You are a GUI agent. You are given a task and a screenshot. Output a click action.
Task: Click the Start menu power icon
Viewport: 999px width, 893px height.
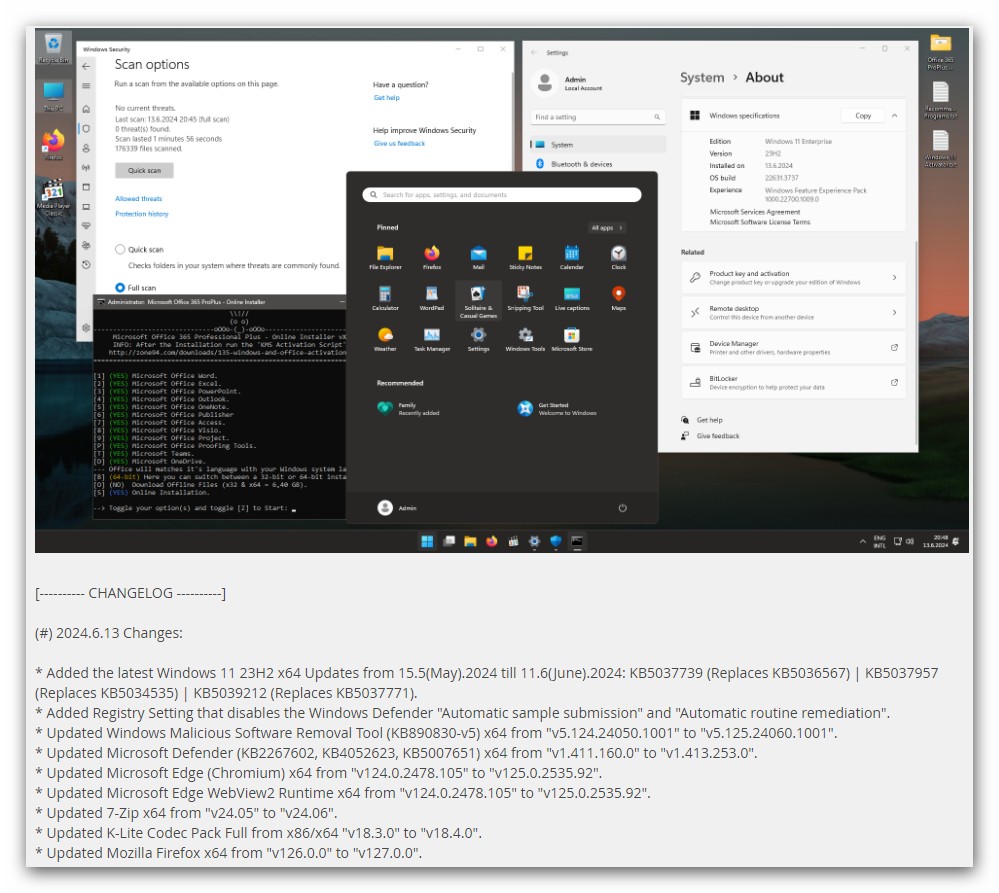click(x=622, y=508)
